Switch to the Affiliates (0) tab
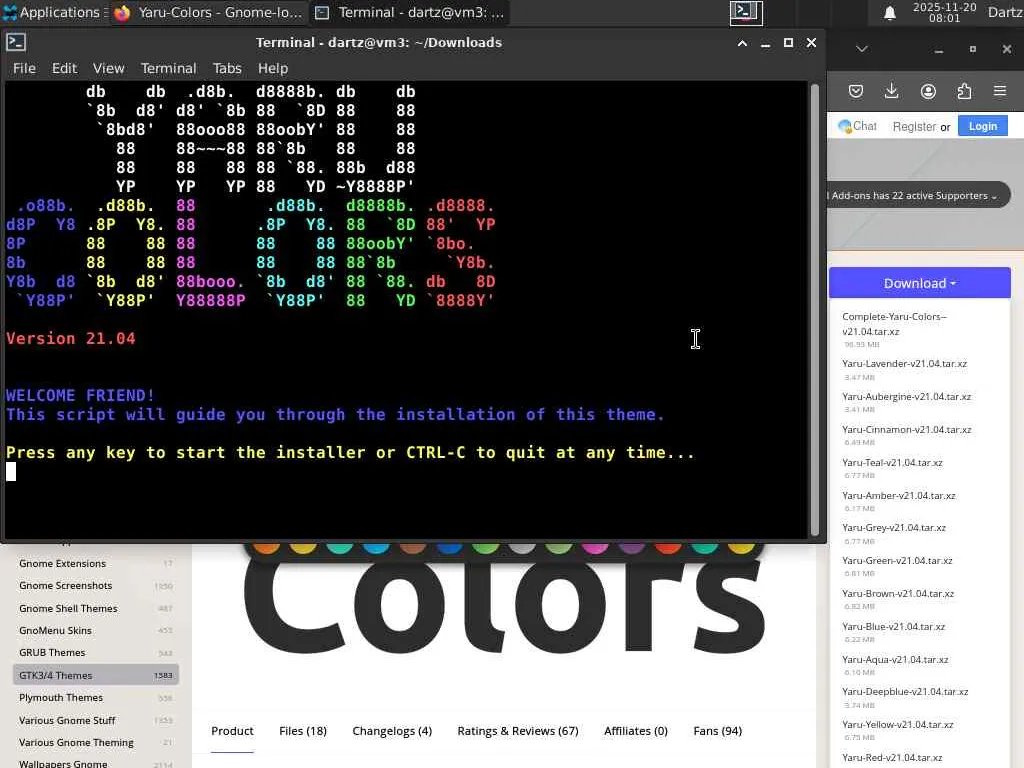Viewport: 1024px width, 768px height. click(x=635, y=731)
